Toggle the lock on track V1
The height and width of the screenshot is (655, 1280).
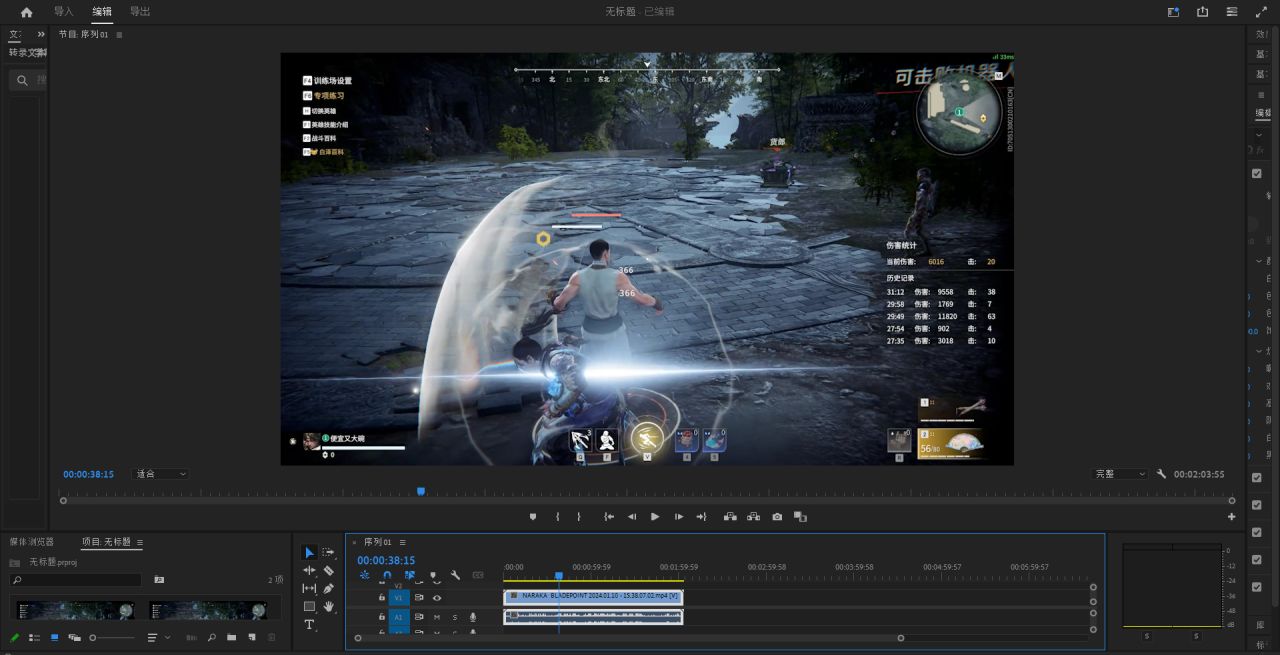coord(381,597)
